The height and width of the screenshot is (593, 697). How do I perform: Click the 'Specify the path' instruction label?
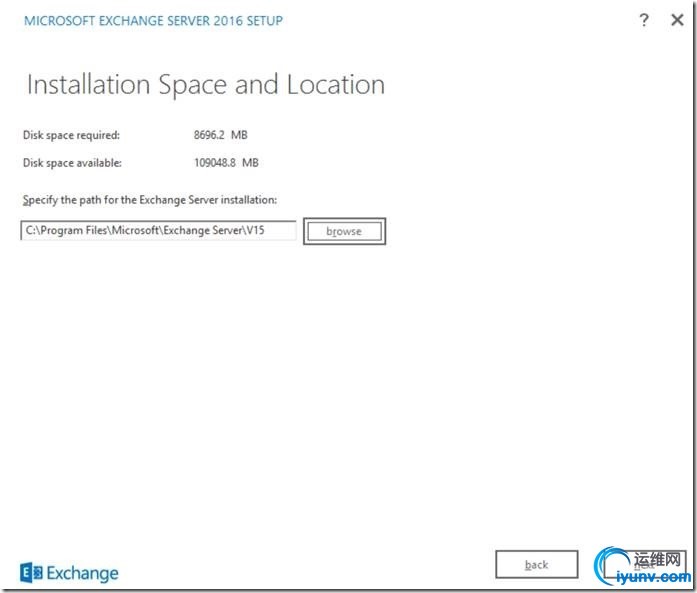click(150, 200)
